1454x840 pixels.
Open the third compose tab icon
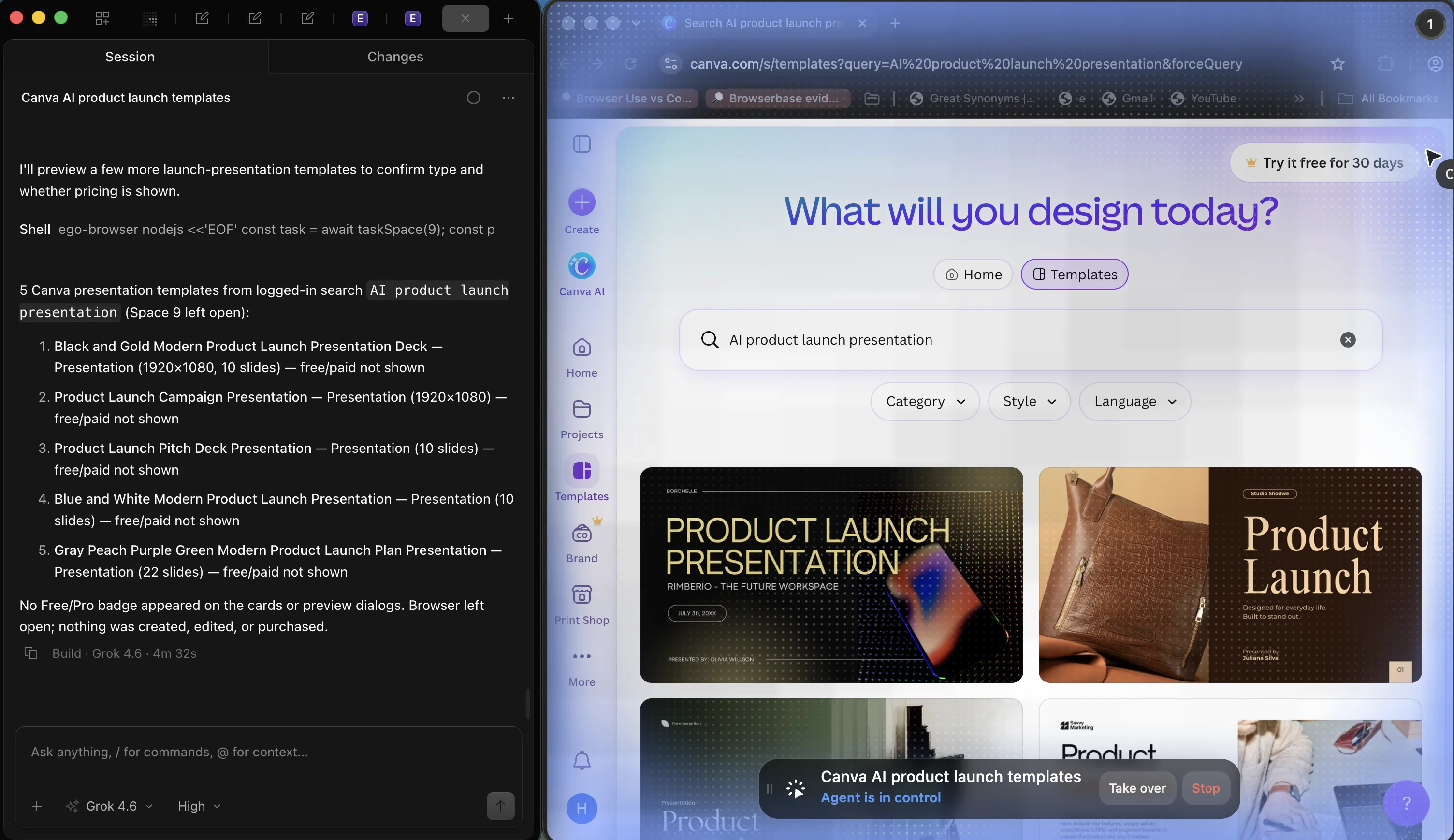coord(307,18)
